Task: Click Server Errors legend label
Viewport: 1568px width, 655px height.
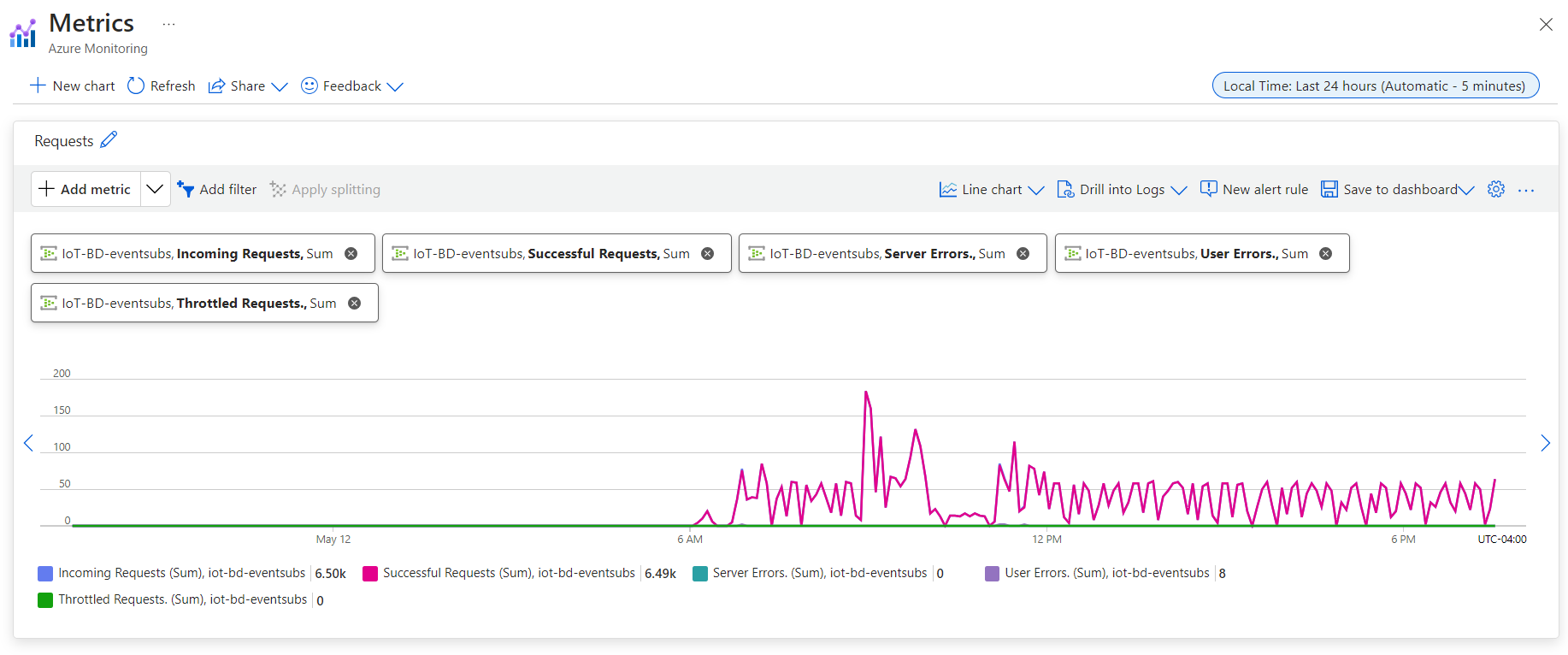Action: [820, 573]
